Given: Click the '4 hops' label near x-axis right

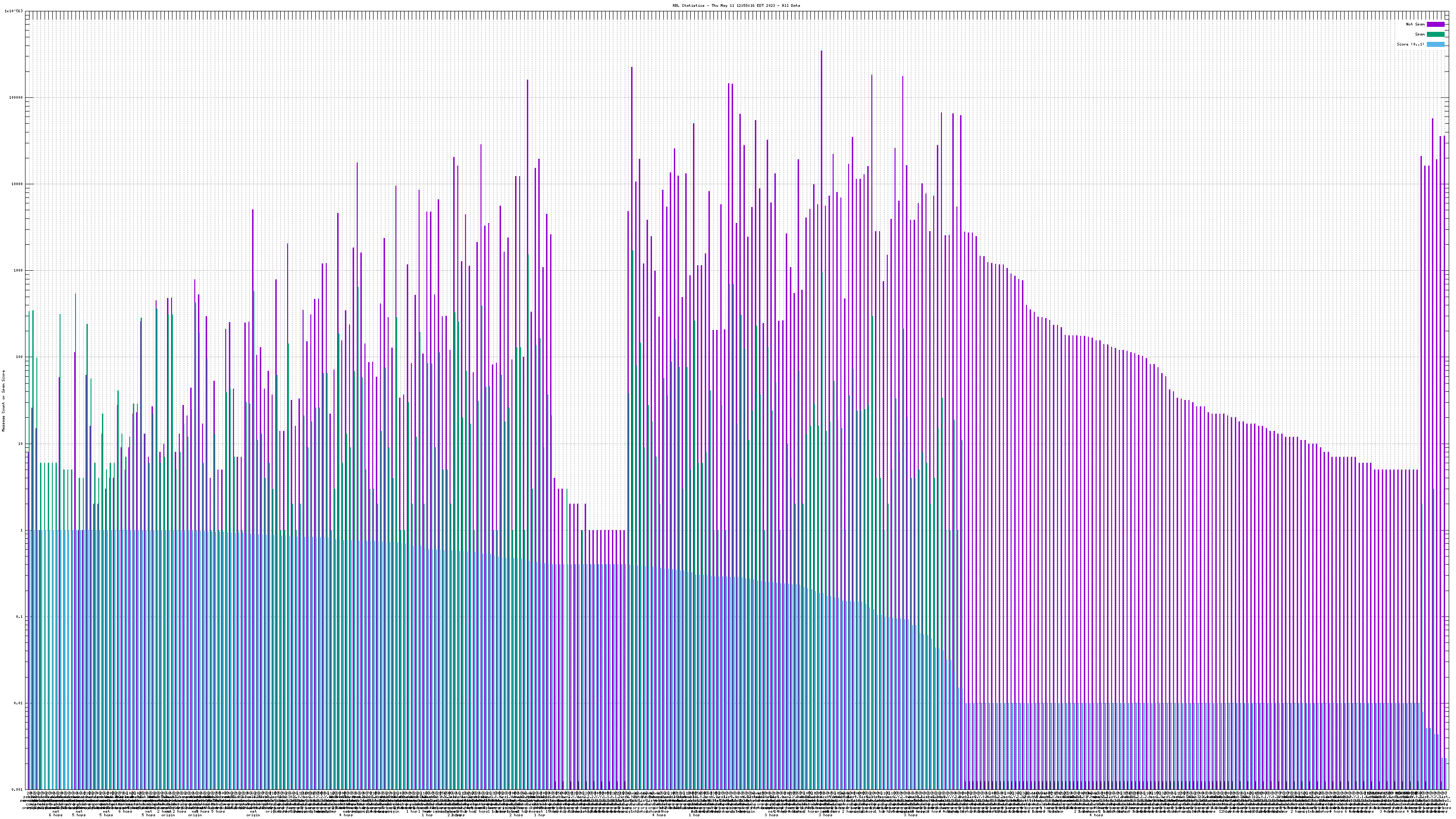Looking at the screenshot, I should coord(1096,815).
